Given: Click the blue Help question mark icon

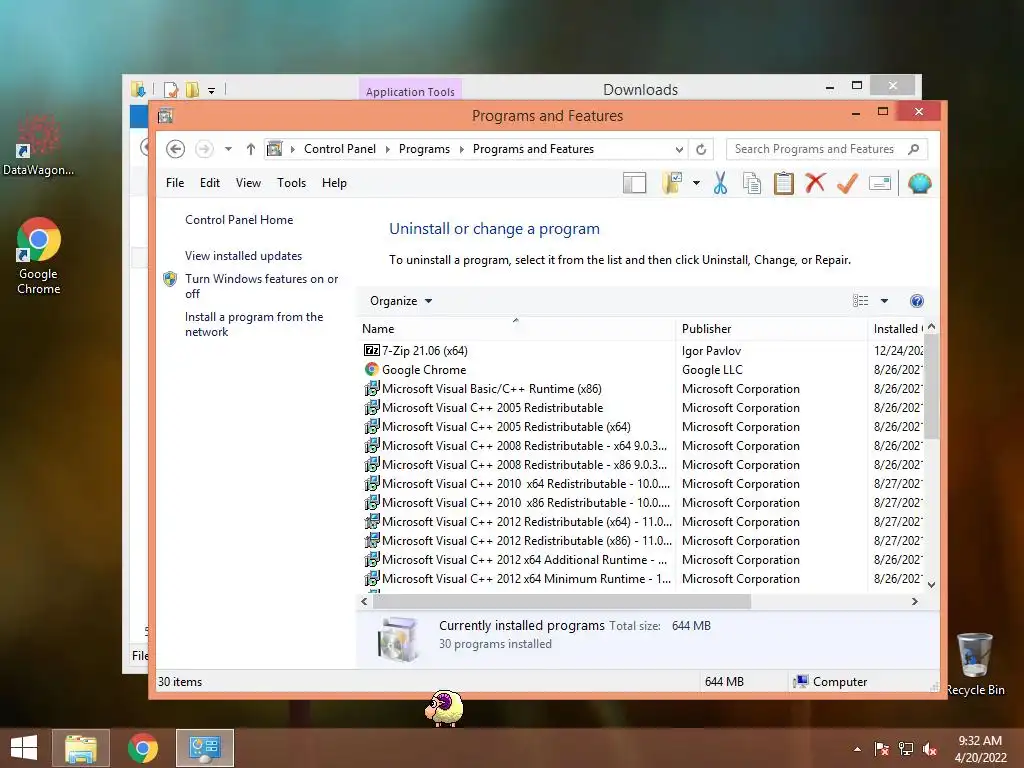Looking at the screenshot, I should coord(917,301).
